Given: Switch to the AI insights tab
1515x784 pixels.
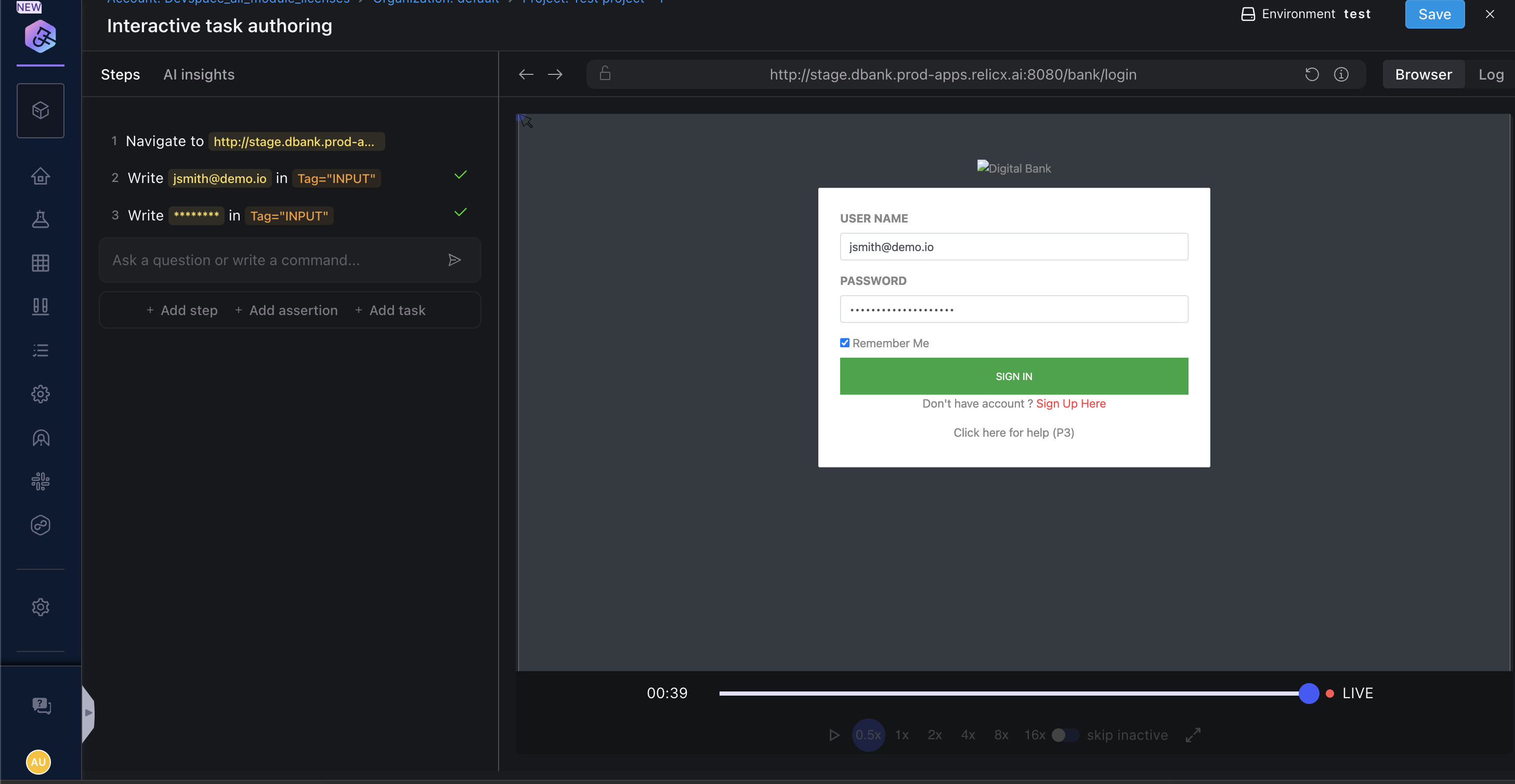Looking at the screenshot, I should coord(199,74).
